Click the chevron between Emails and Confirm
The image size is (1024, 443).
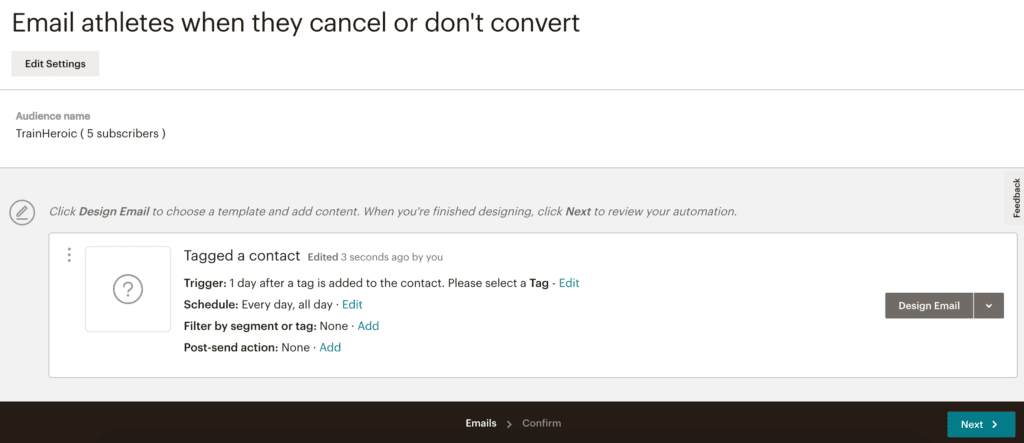click(509, 424)
